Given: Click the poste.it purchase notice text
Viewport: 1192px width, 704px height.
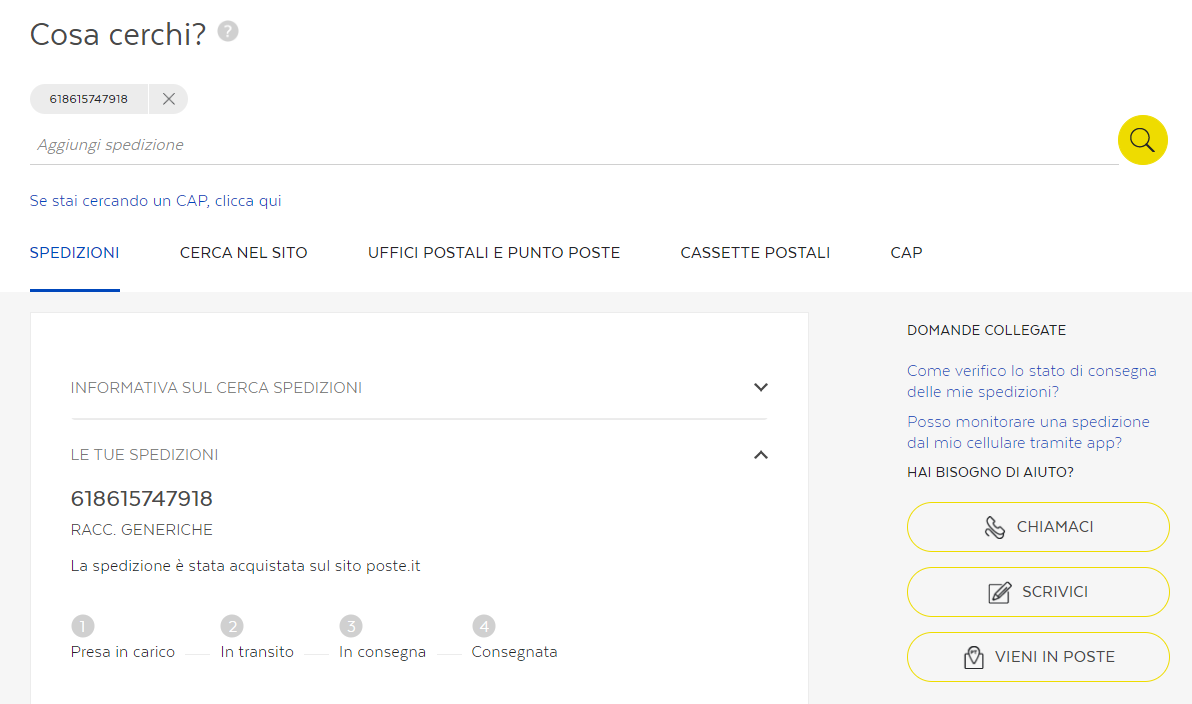Looking at the screenshot, I should [246, 566].
